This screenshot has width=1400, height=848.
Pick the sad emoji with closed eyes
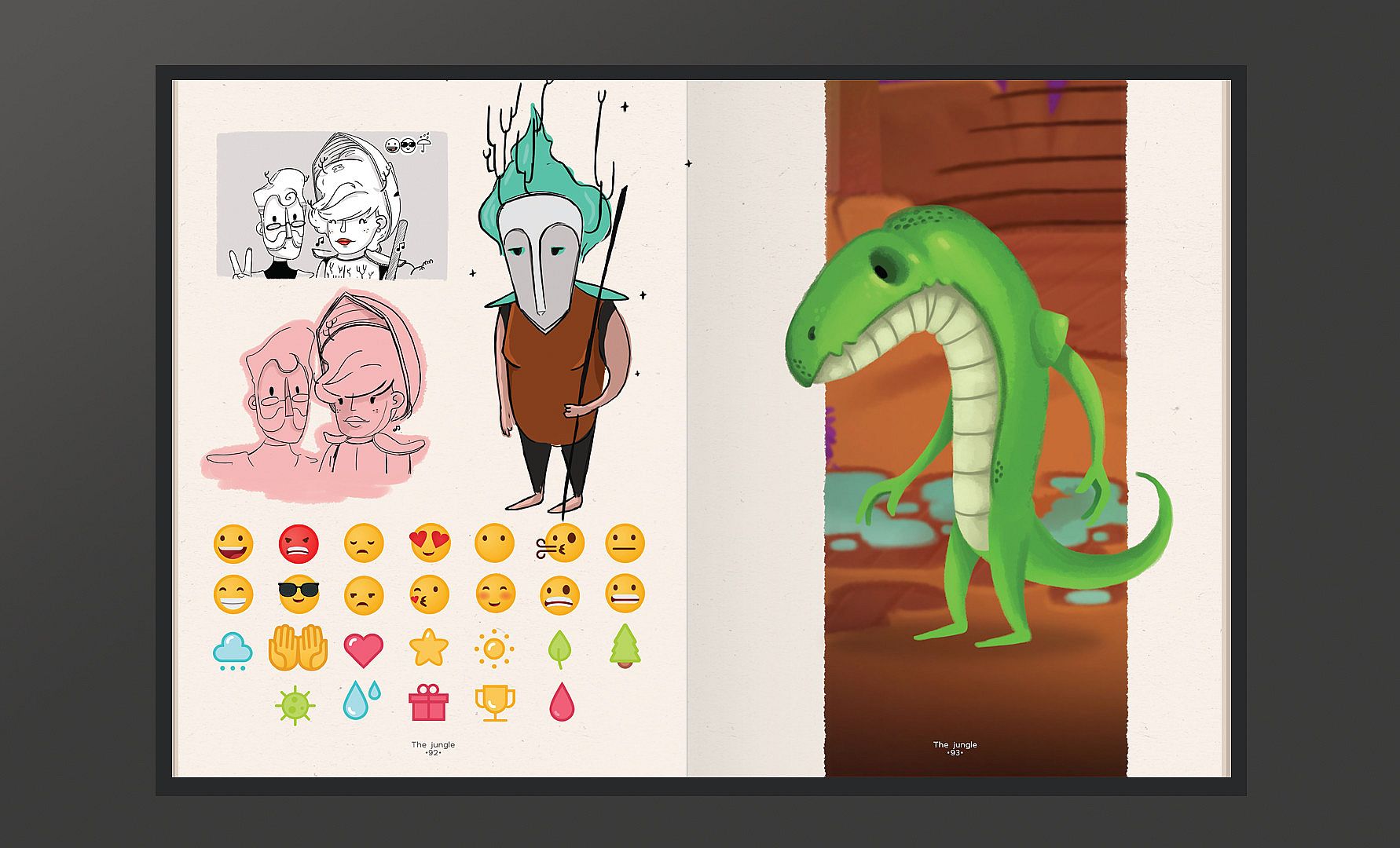pyautogui.click(x=365, y=544)
